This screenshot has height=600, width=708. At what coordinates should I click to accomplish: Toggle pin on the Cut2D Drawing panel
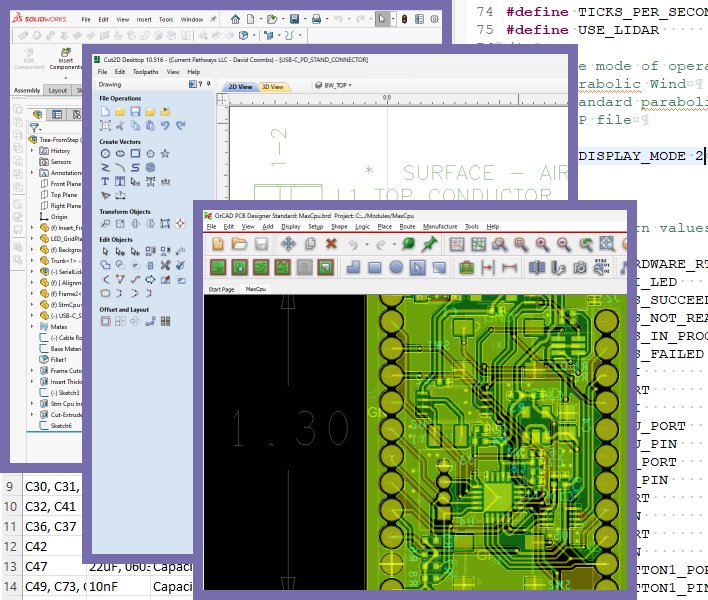(x=209, y=84)
